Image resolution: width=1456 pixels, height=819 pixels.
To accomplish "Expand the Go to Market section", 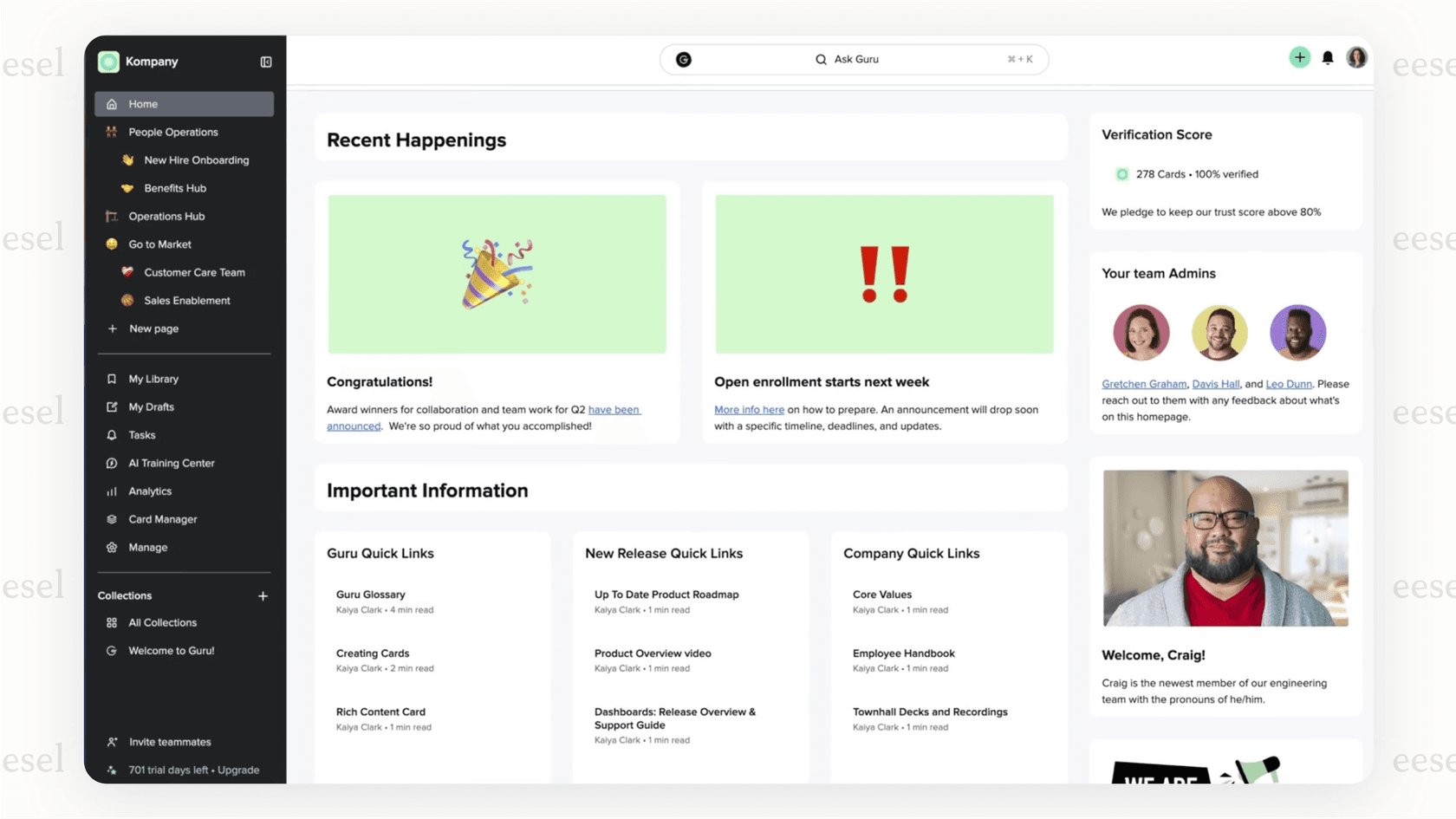I will click(x=159, y=244).
